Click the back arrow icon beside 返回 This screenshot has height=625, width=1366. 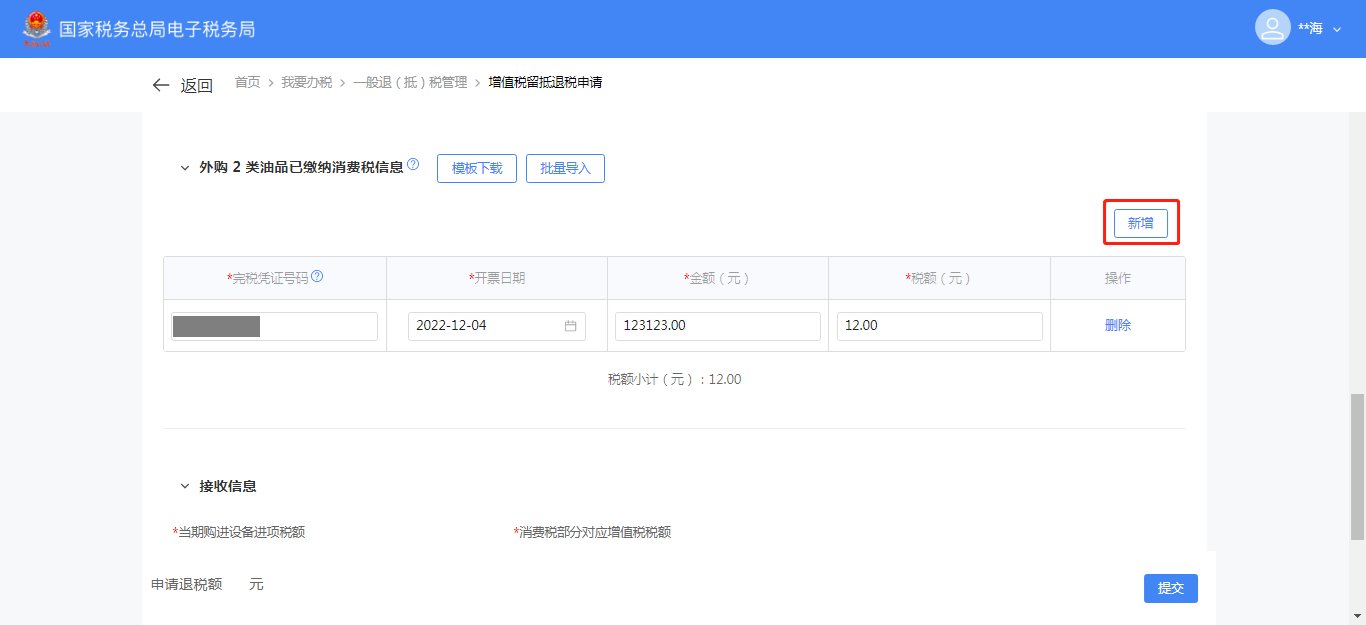click(x=160, y=86)
